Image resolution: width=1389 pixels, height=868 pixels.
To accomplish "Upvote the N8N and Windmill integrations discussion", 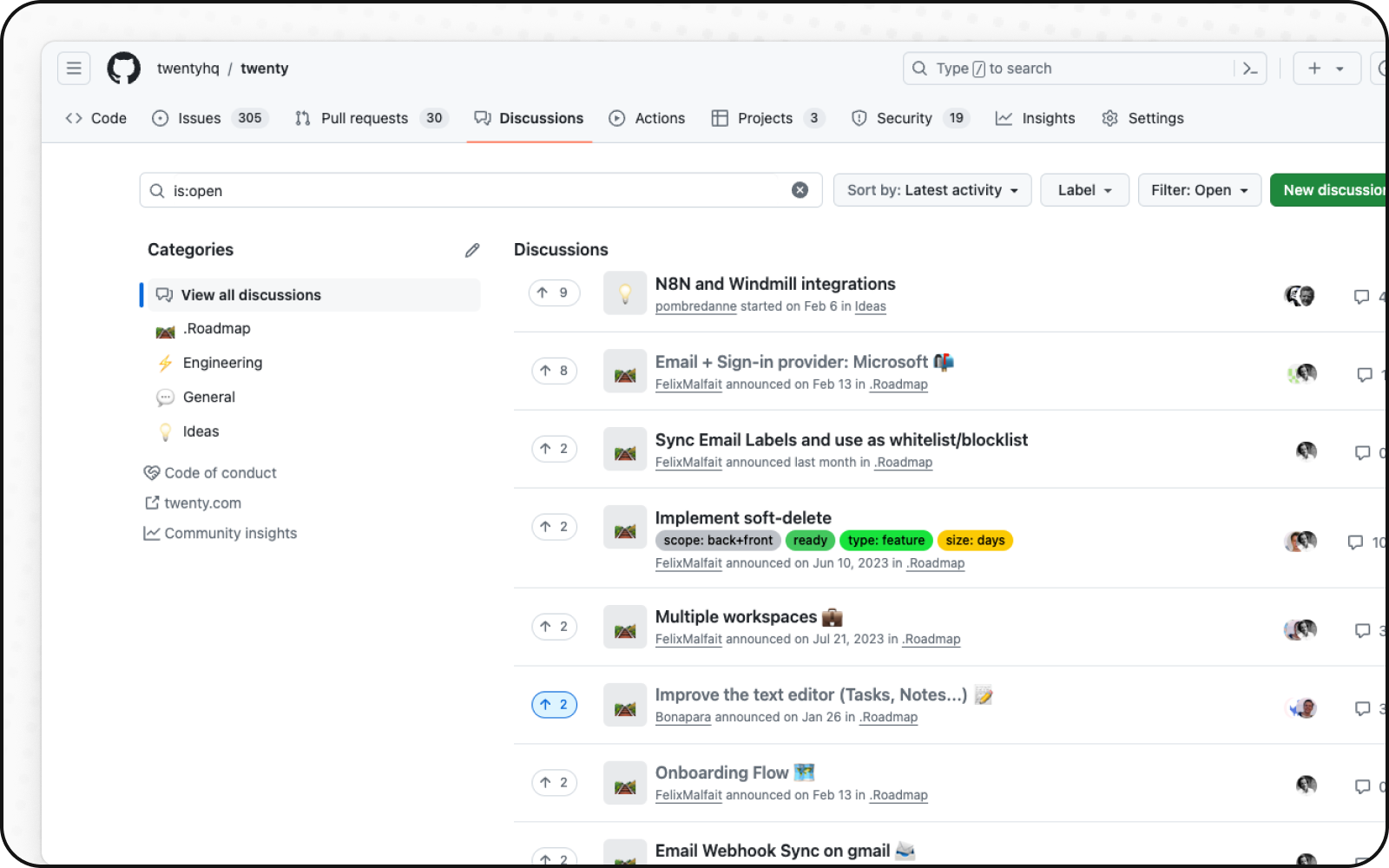I will pos(554,293).
